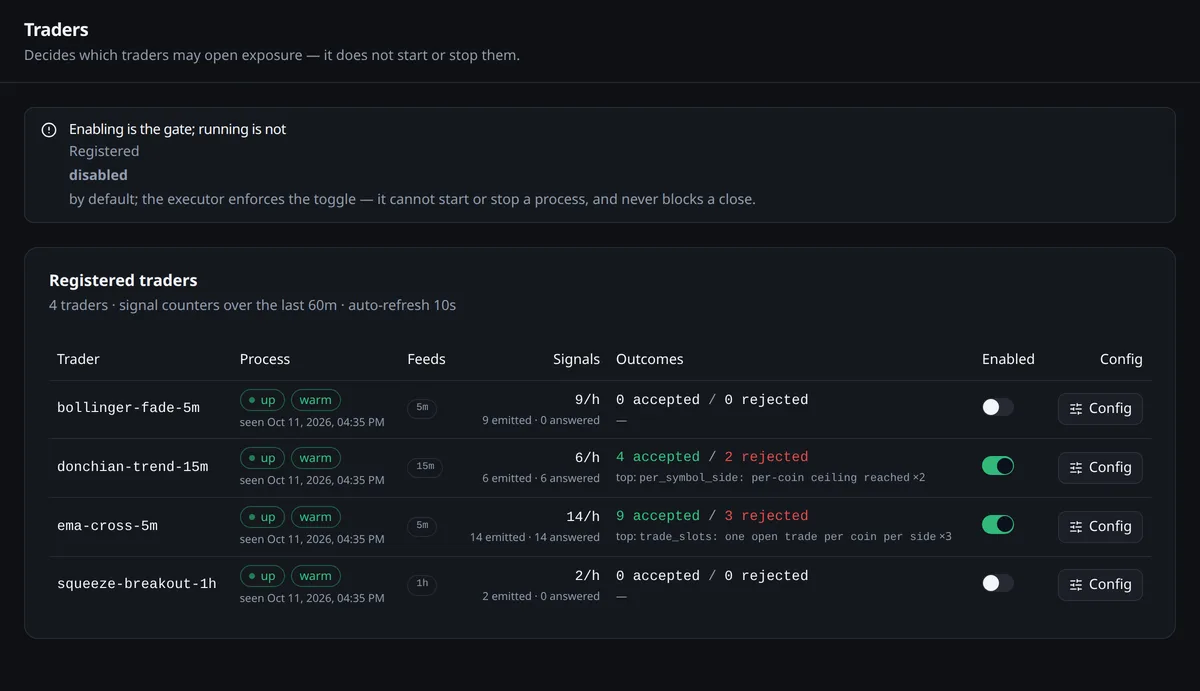The height and width of the screenshot is (691, 1200).
Task: Click "9 emitted · 0 answered" text
Action: pos(541,420)
